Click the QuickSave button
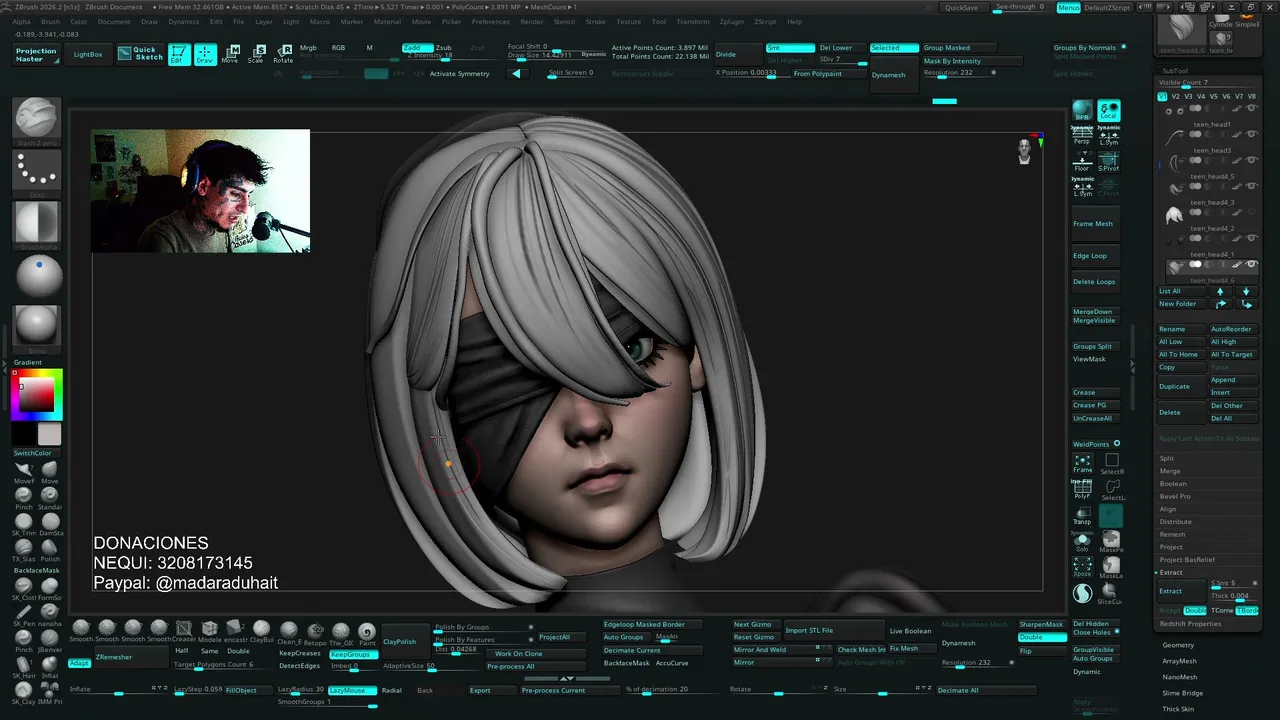 pyautogui.click(x=962, y=7)
